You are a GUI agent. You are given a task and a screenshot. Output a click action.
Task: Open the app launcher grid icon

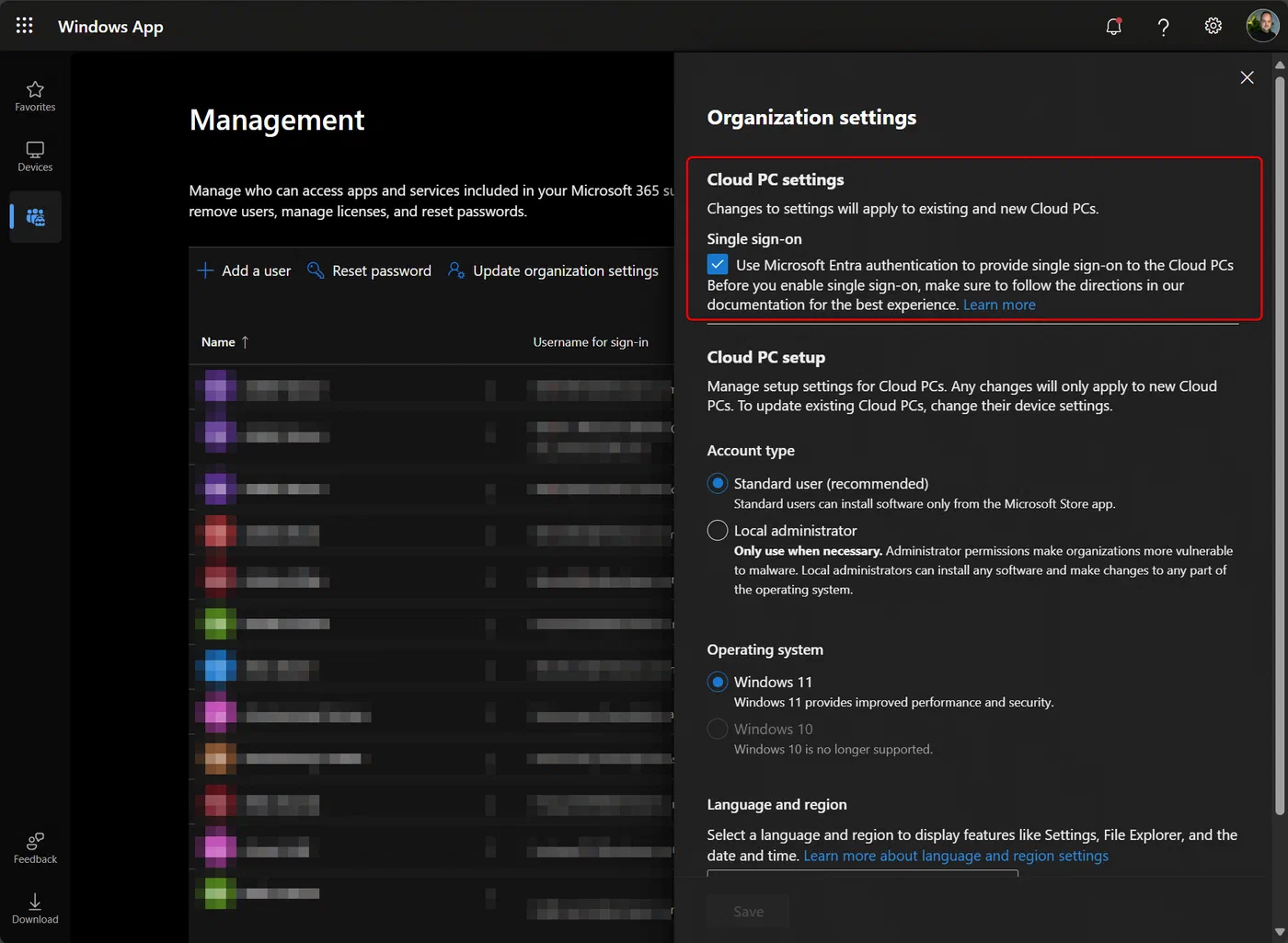tap(25, 26)
